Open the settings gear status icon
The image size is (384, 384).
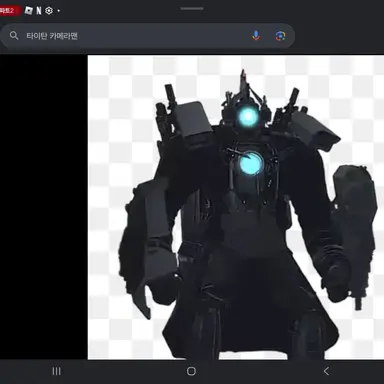pos(49,11)
